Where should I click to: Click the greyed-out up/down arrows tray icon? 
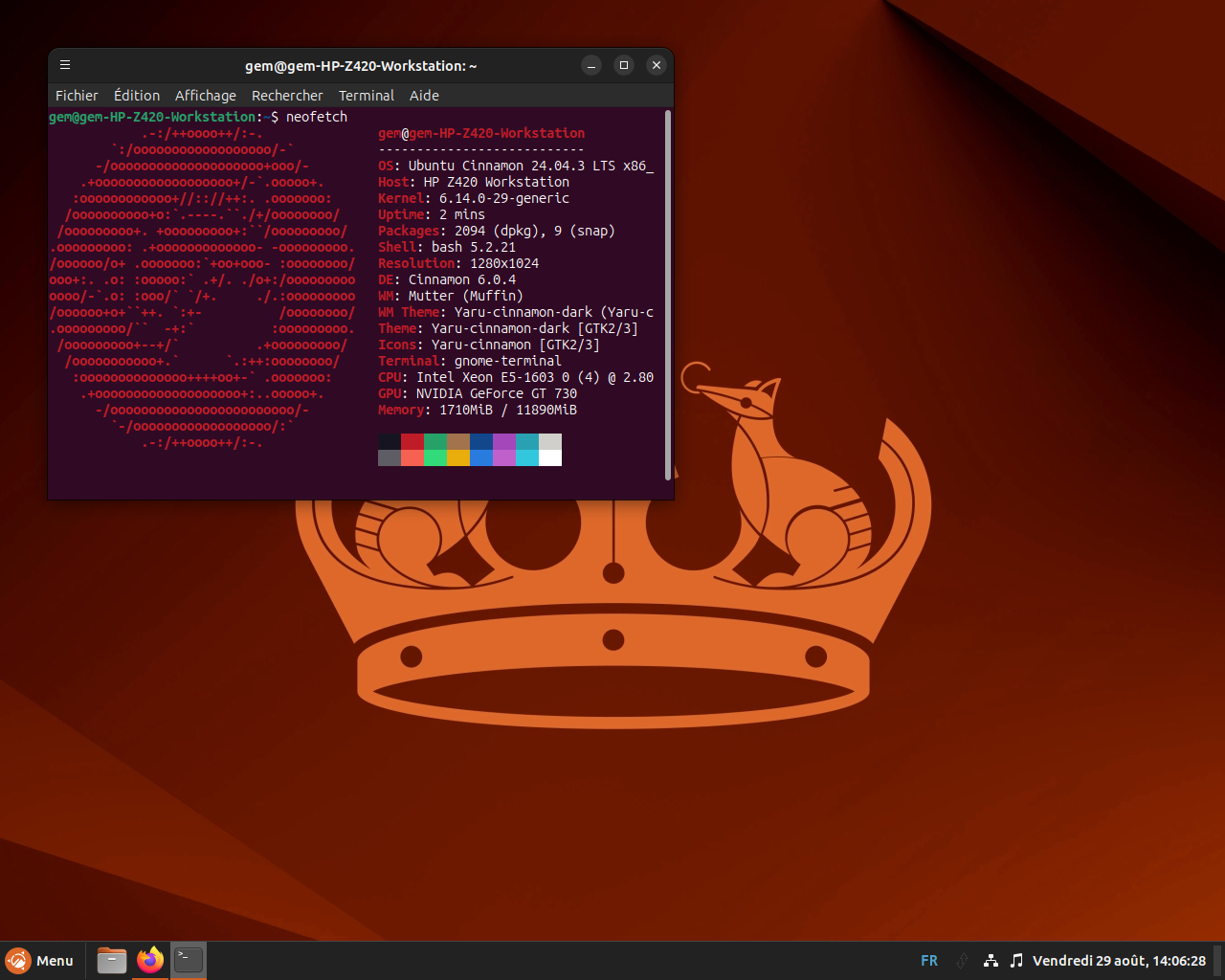pyautogui.click(x=963, y=961)
